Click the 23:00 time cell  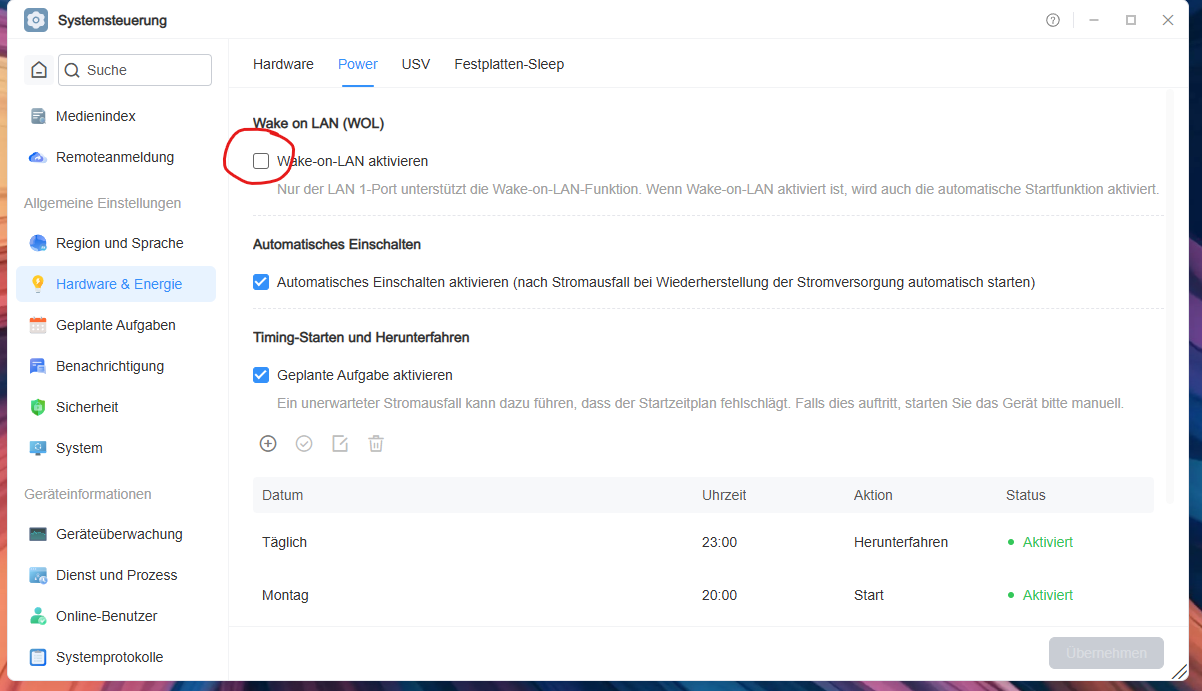tap(719, 542)
